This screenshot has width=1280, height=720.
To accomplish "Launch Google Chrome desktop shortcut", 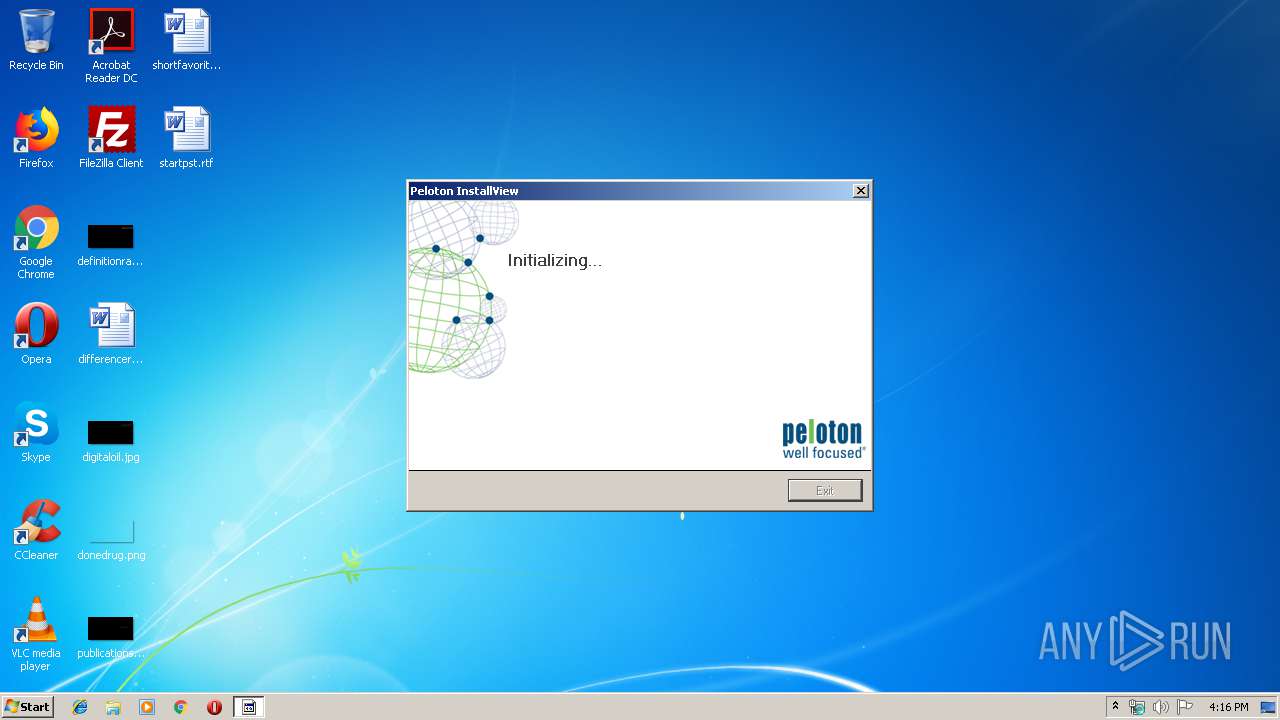I will point(36,242).
